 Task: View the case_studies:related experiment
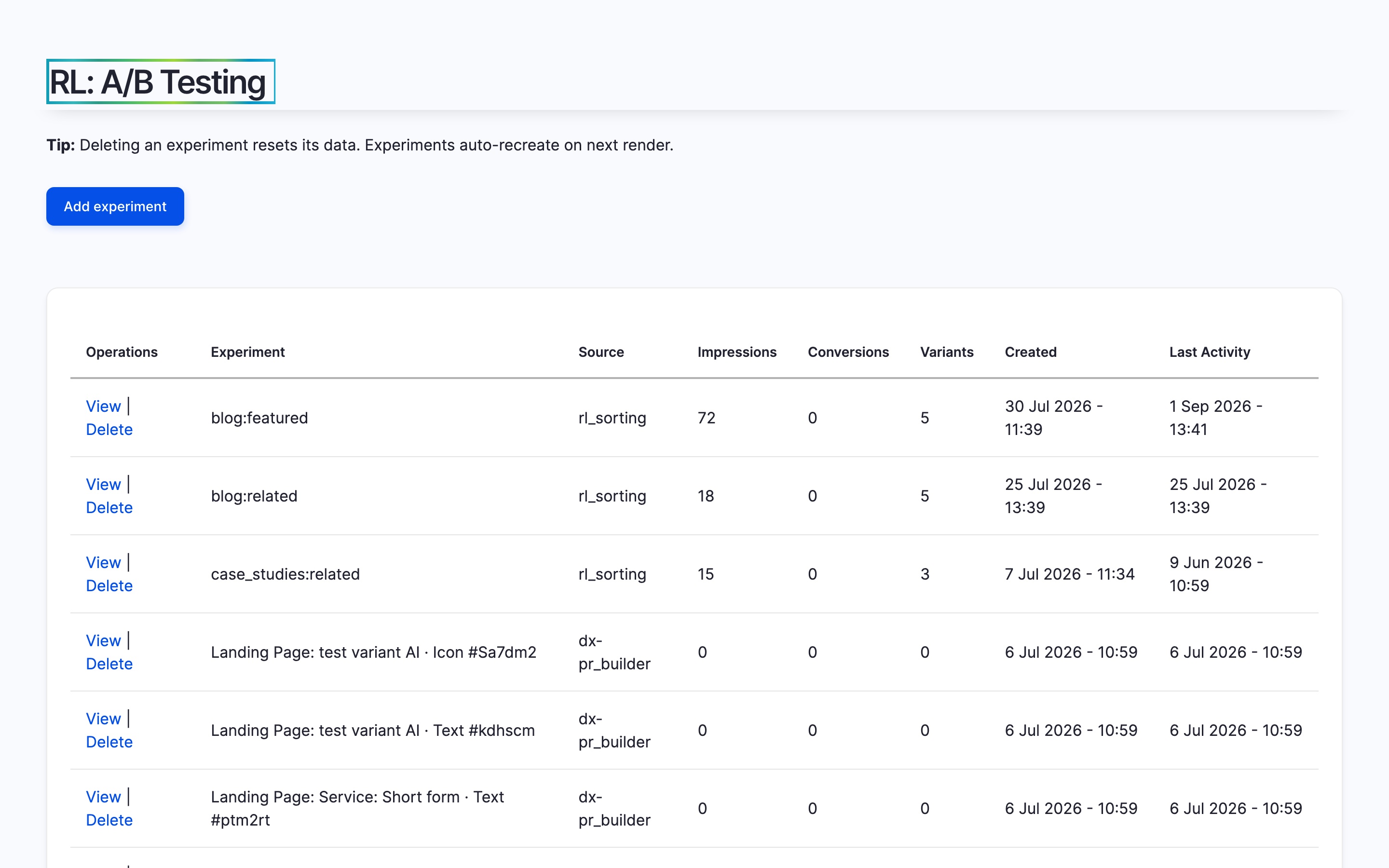[103, 562]
